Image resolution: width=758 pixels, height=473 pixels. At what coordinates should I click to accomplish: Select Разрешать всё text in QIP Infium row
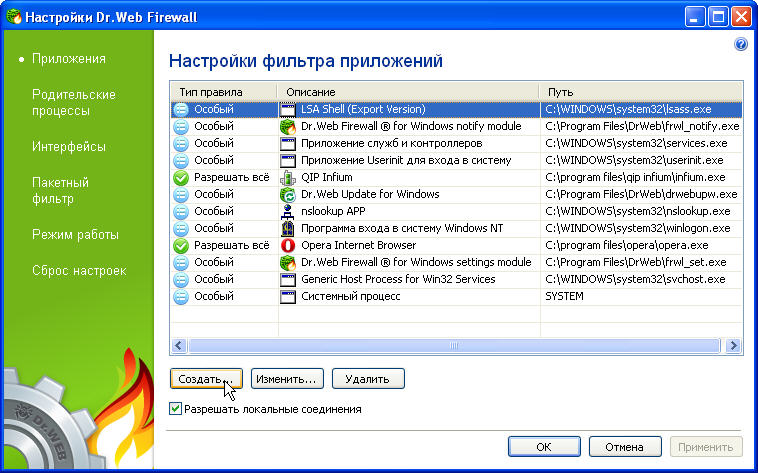[x=232, y=177]
